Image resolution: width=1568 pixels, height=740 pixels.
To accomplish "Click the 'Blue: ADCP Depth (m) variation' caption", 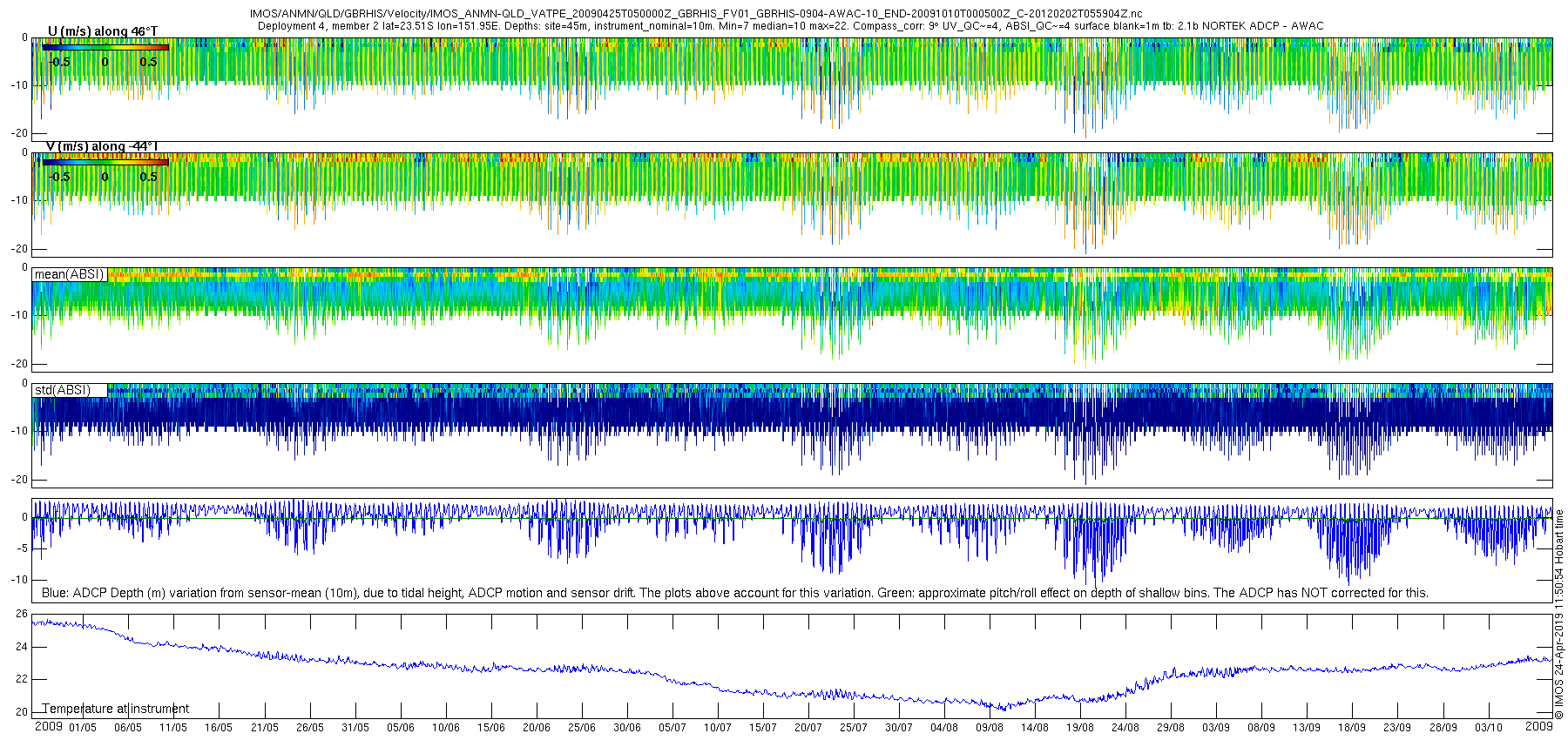I will 734,593.
